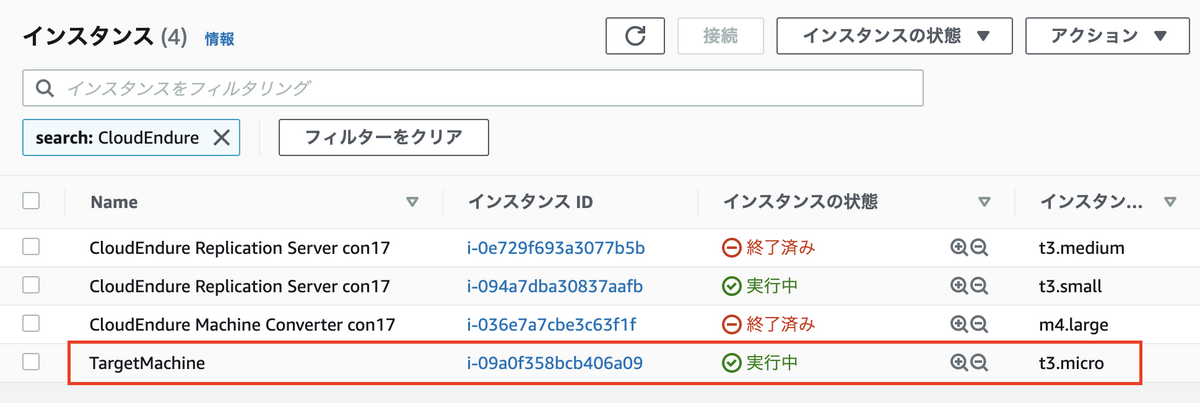
Task: Sort by Name column arrow
Action: click(x=412, y=202)
